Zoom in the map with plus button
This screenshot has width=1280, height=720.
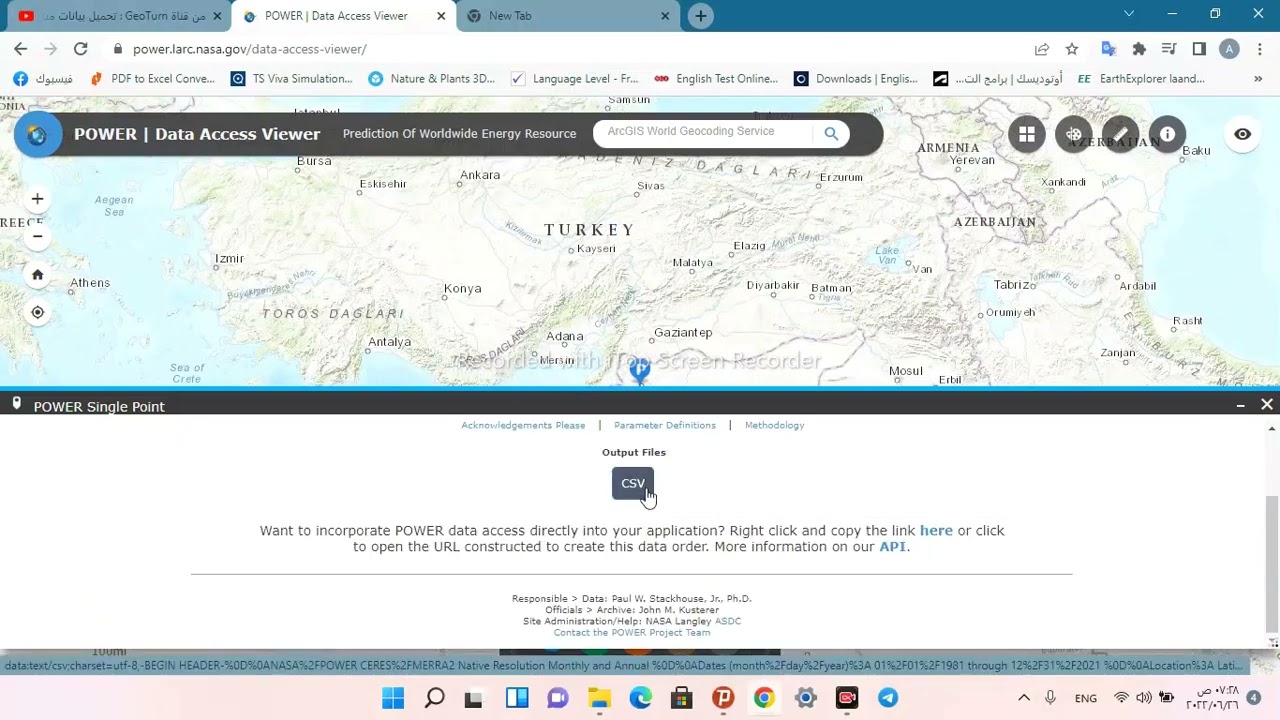(x=37, y=199)
